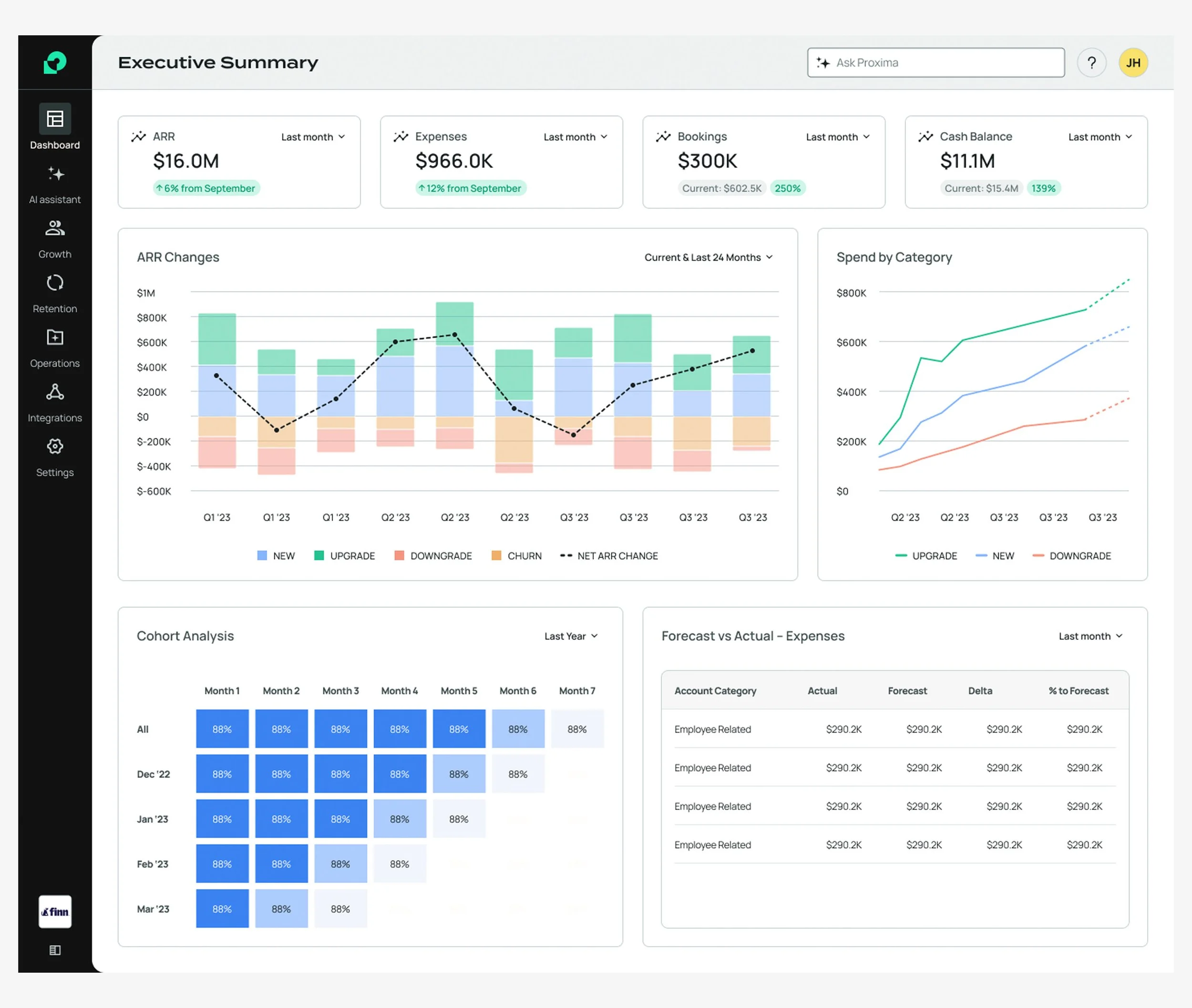
Task: Click the help question mark icon
Action: 1091,63
